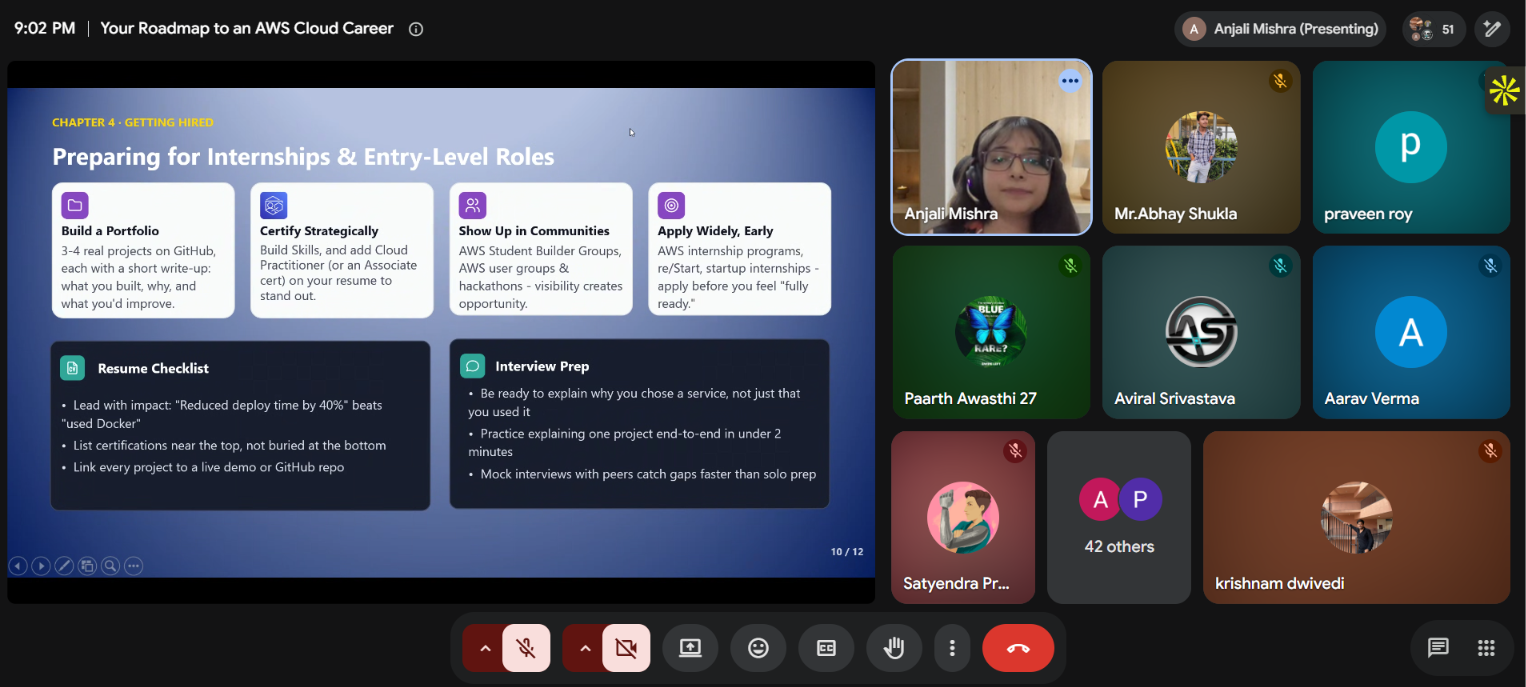Open the participants list showing 51
This screenshot has height=687, width=1526.
(x=1433, y=29)
